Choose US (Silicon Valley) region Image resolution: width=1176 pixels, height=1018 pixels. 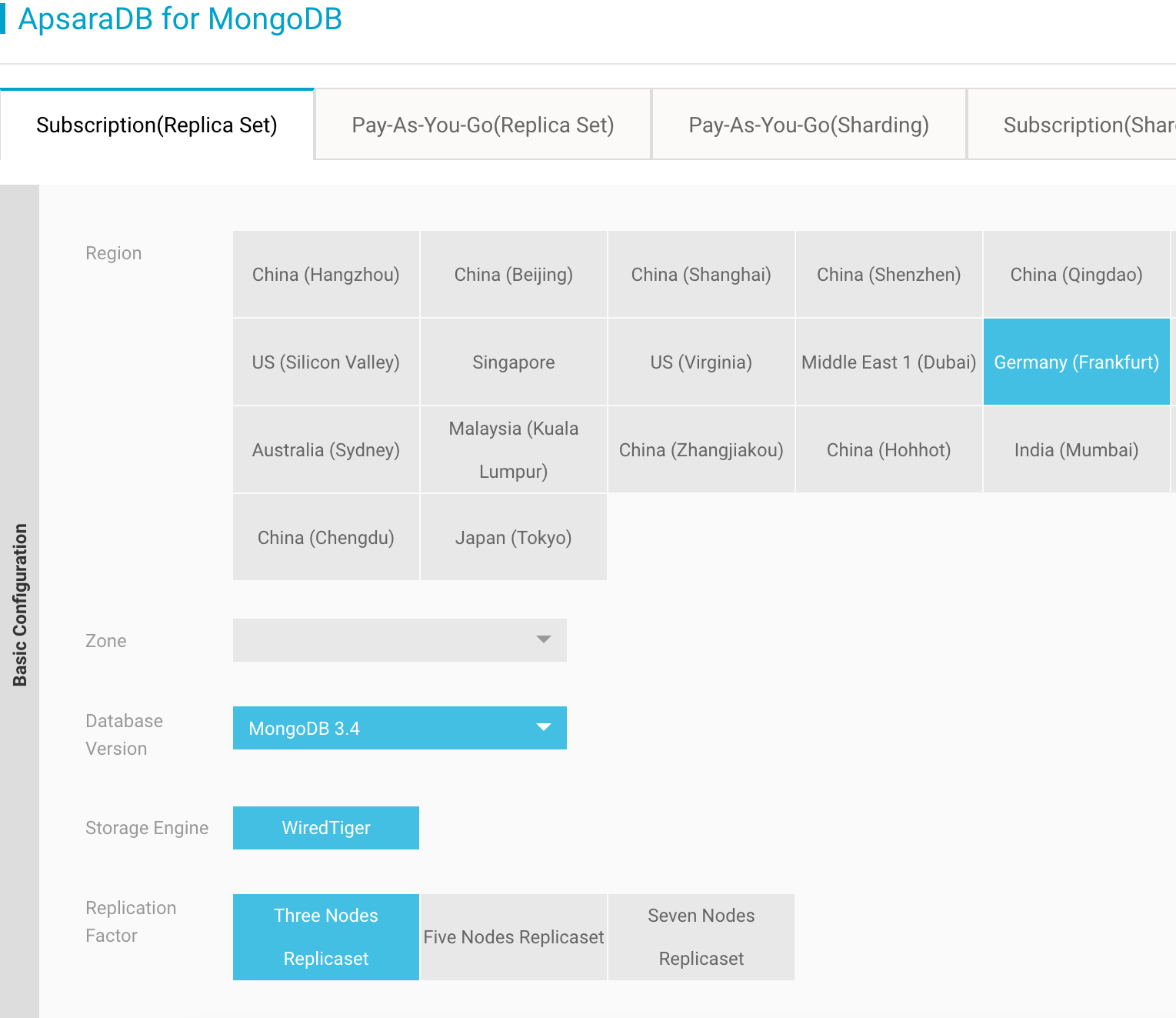click(326, 362)
